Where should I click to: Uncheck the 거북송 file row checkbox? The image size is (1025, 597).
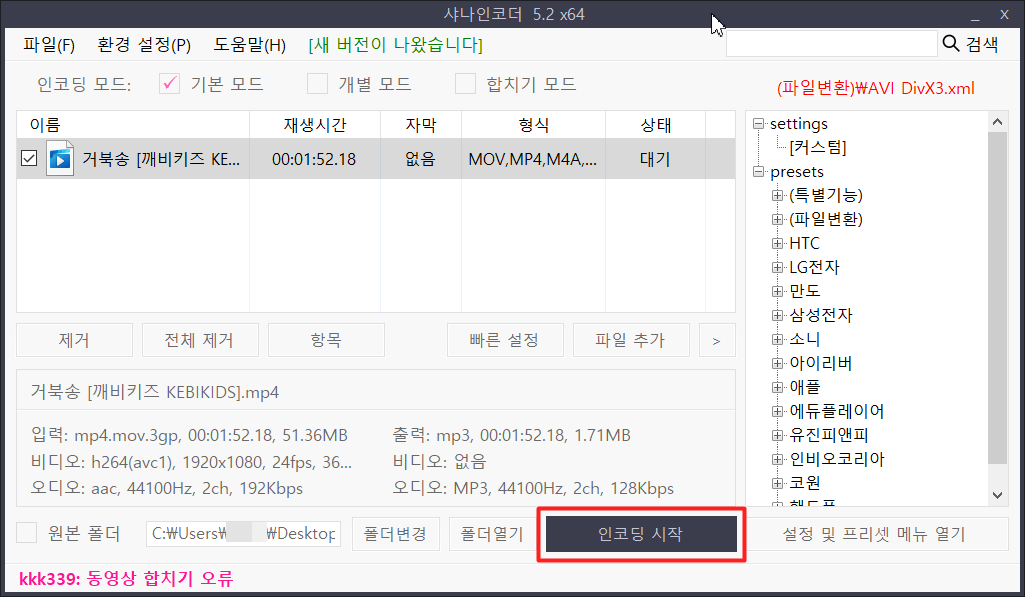tap(29, 158)
